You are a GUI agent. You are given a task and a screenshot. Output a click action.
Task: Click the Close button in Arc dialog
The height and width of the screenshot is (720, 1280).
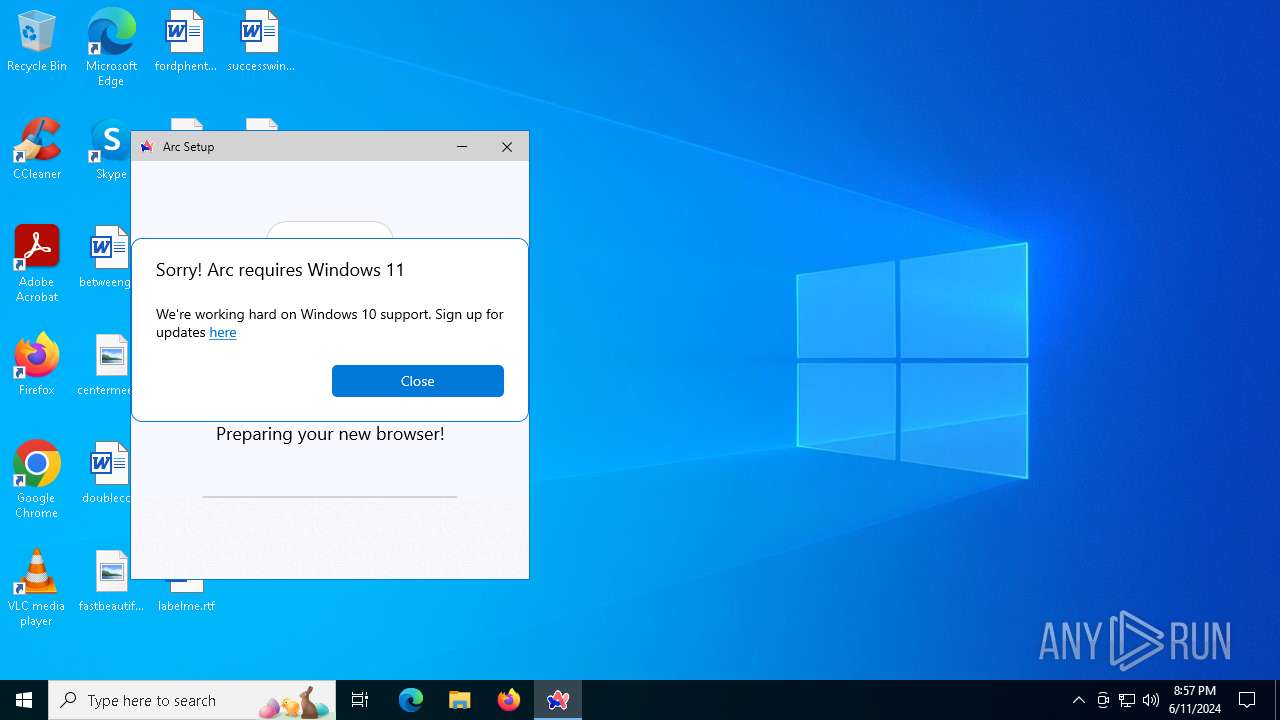418,381
